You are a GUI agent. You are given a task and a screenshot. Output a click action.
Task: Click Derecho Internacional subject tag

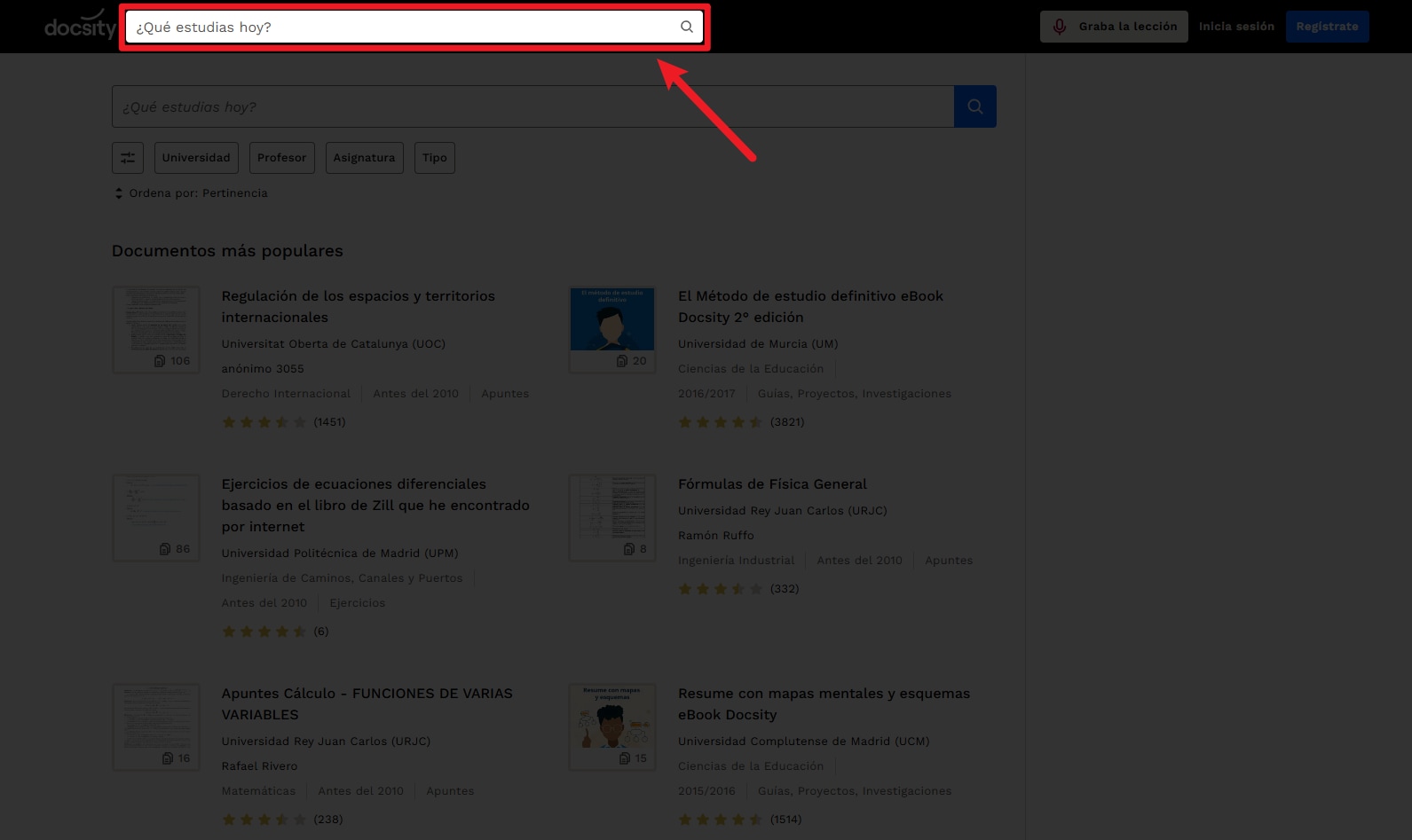pyautogui.click(x=286, y=394)
